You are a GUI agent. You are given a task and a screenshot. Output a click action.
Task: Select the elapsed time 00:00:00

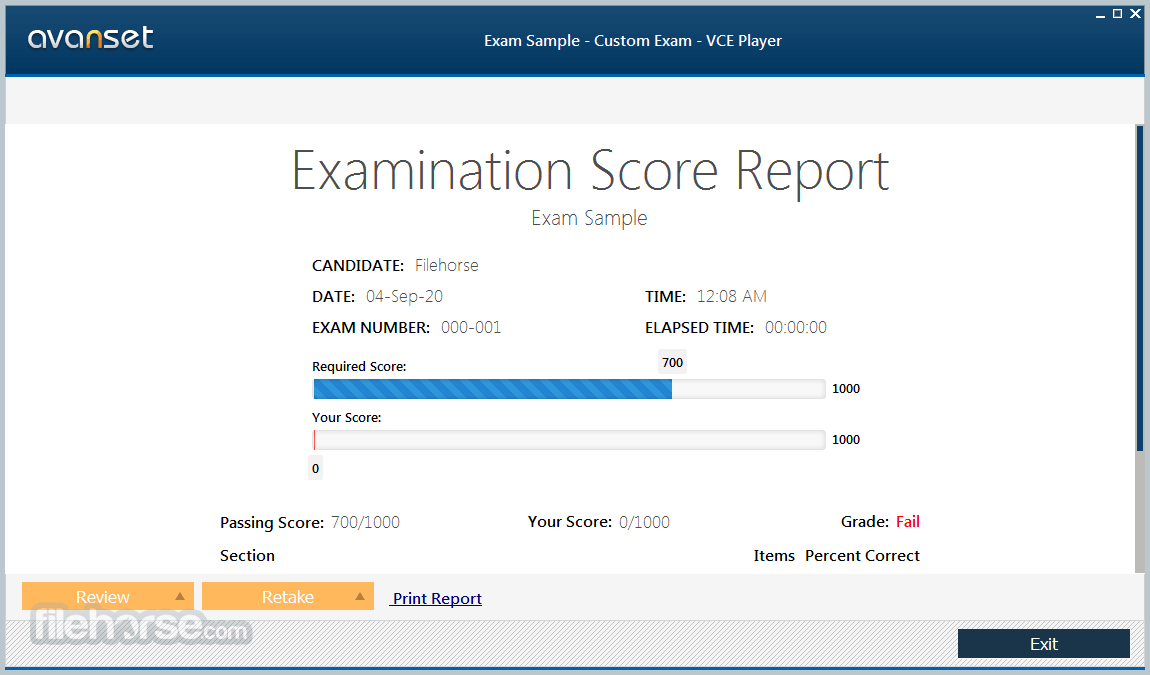[x=796, y=327]
